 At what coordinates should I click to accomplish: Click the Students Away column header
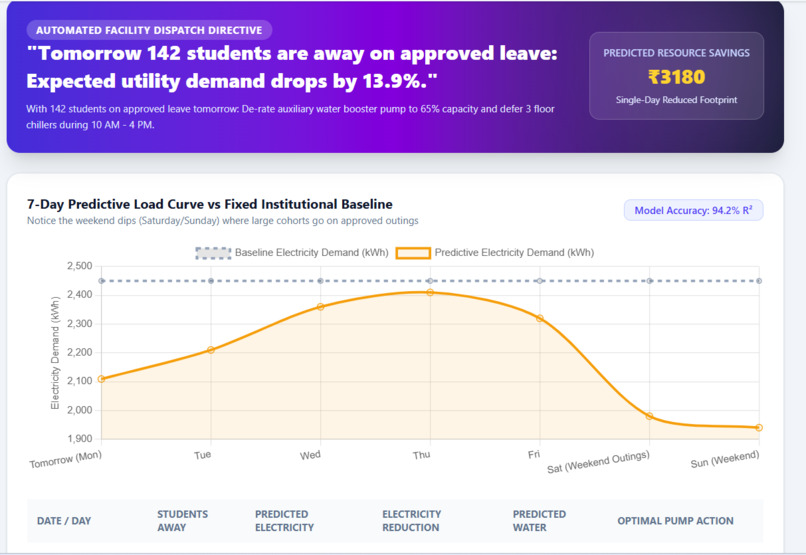point(182,521)
